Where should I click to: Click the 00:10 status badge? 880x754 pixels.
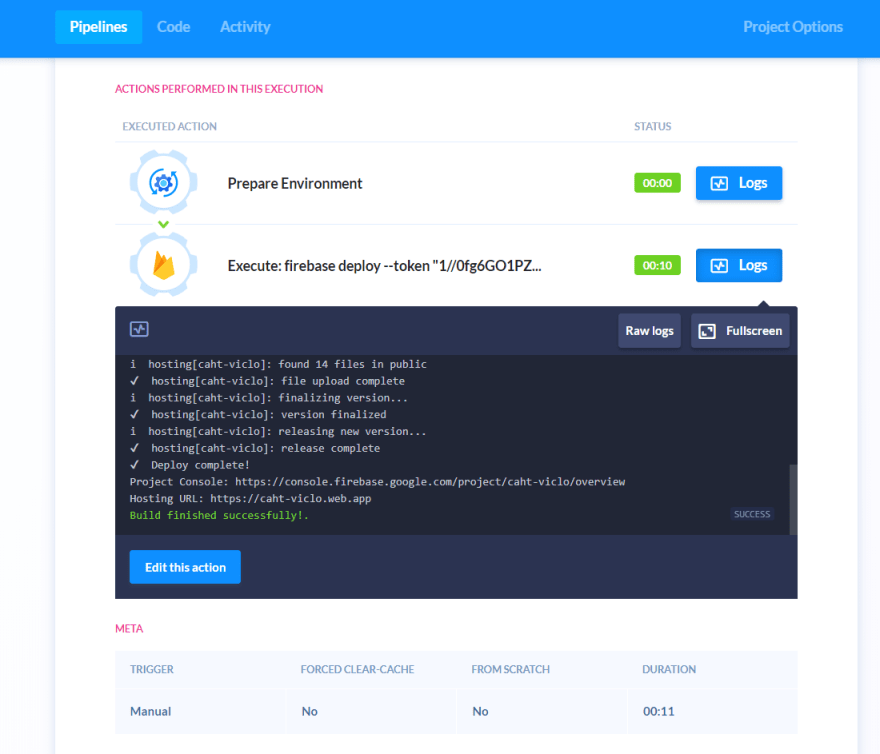pyautogui.click(x=657, y=266)
